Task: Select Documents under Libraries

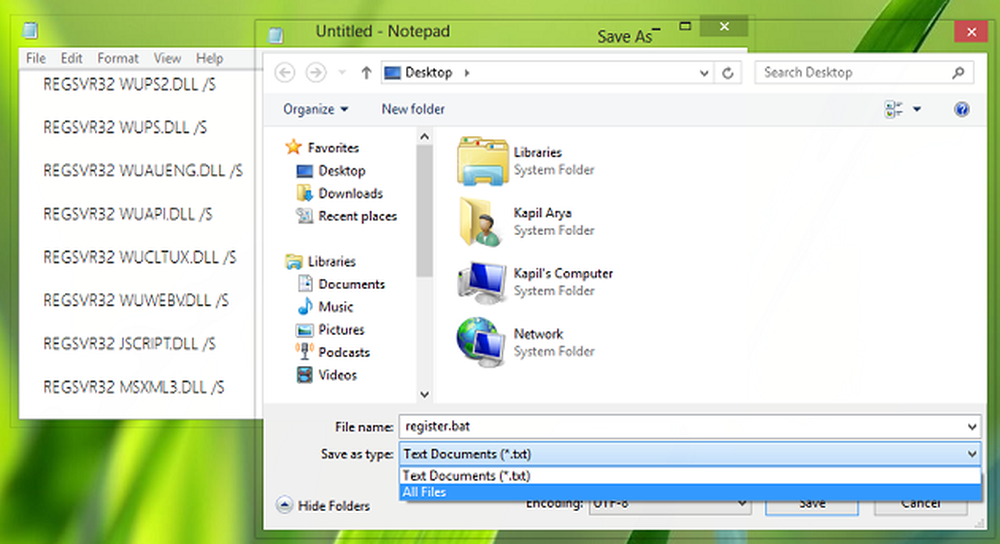Action: click(351, 284)
